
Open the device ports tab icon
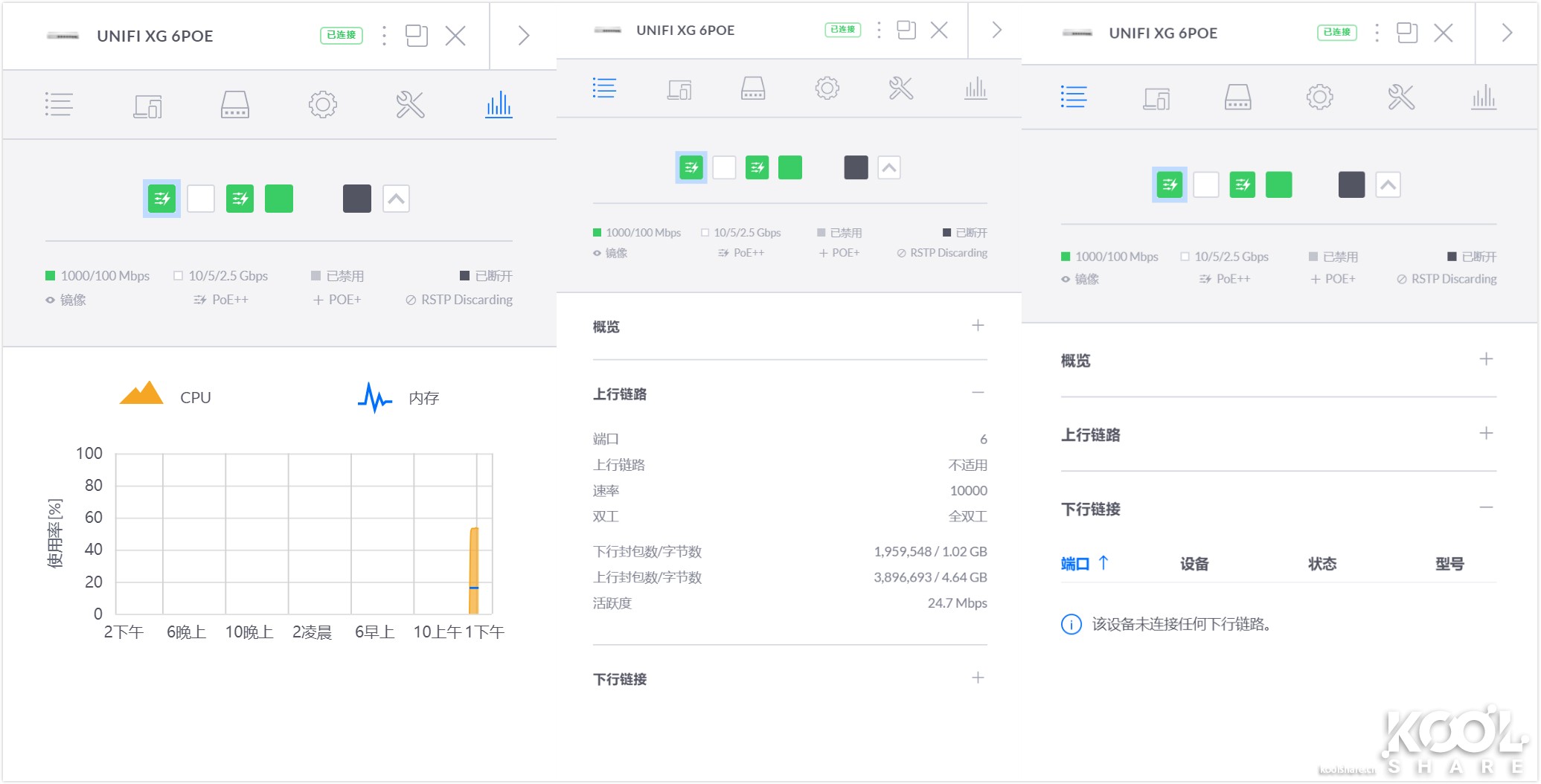[x=234, y=104]
